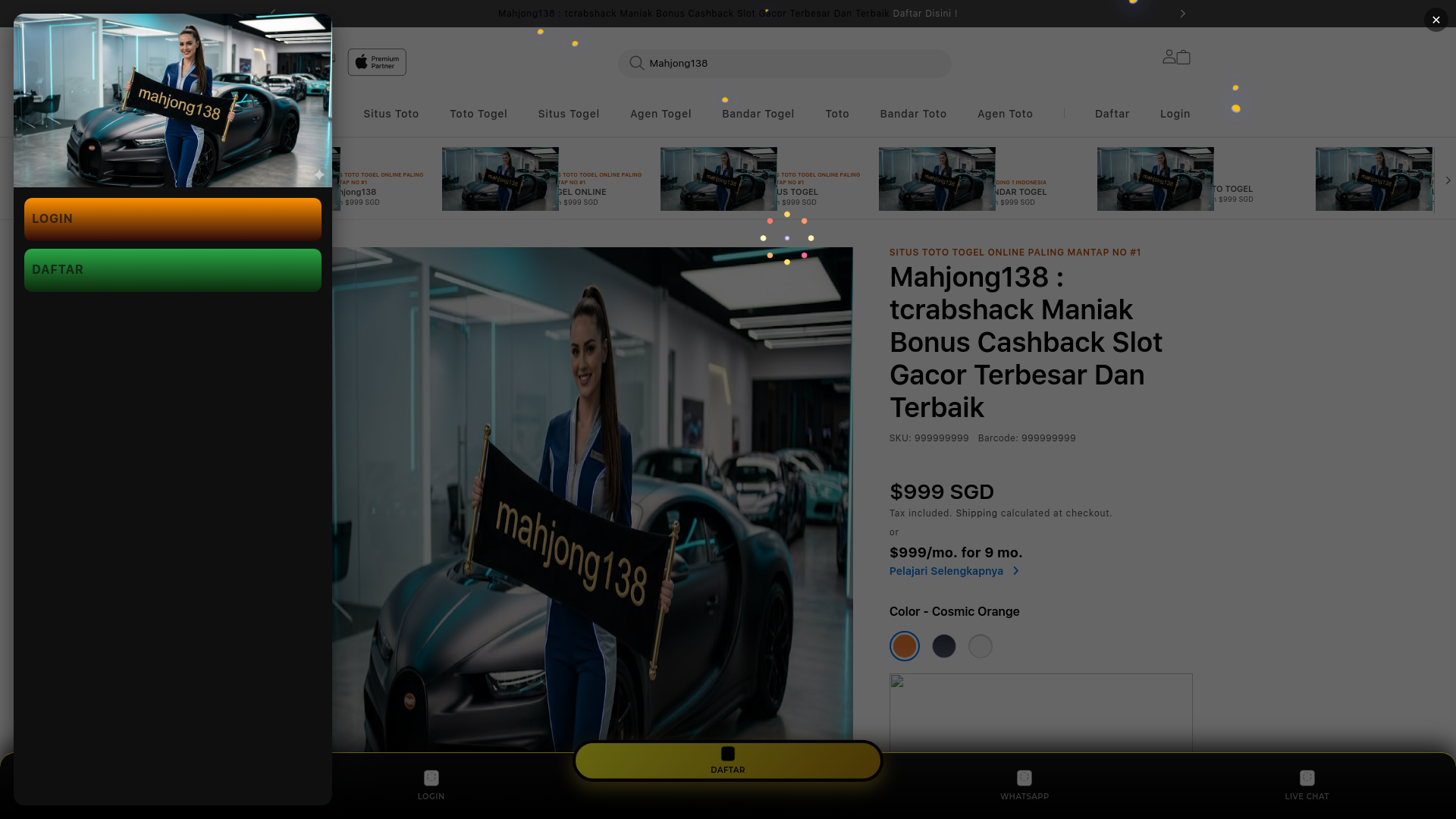Click the SKU: 999999999 text

(x=929, y=438)
